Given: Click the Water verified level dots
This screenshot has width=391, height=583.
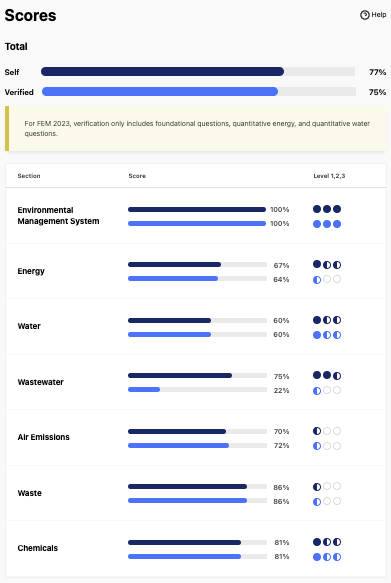Looking at the screenshot, I should click(x=327, y=335).
